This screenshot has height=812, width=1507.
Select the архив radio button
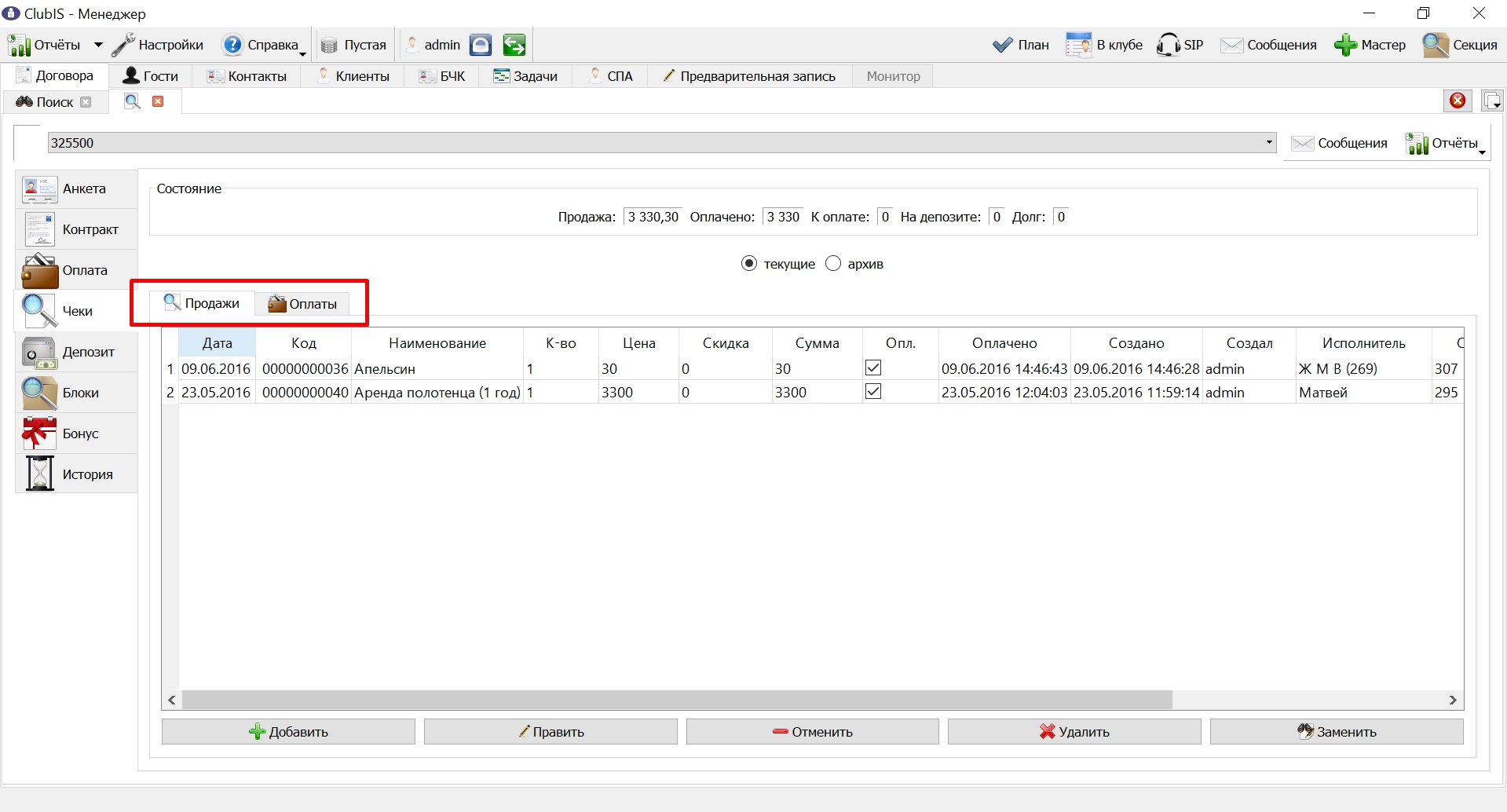point(833,263)
